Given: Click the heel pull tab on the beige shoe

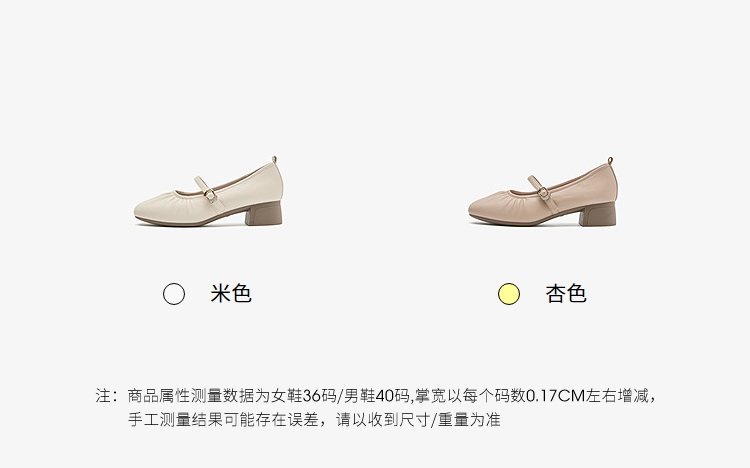Looking at the screenshot, I should (x=274, y=159).
